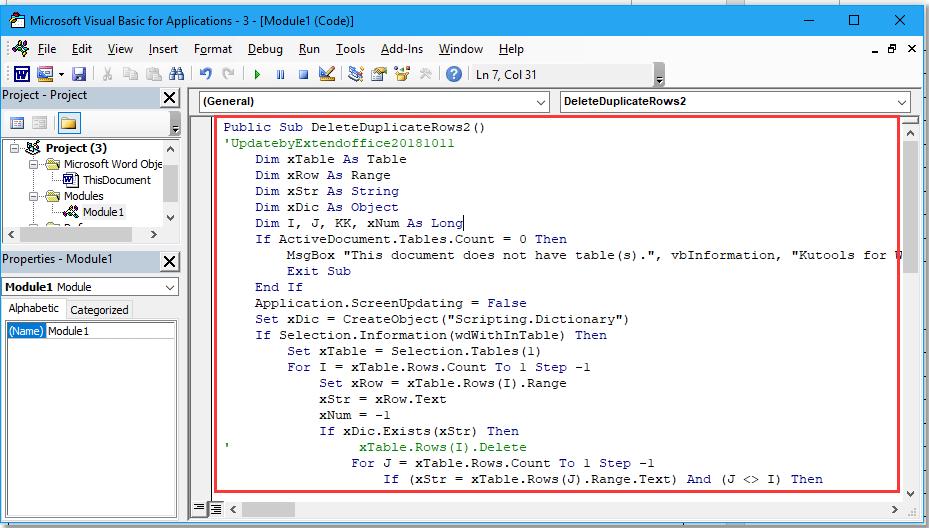Open the File menu
Screen dimensions: 929x528
[x=47, y=49]
